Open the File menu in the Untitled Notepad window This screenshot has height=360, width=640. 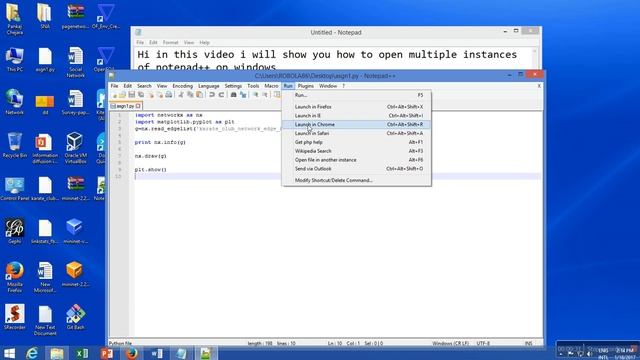click(140, 42)
